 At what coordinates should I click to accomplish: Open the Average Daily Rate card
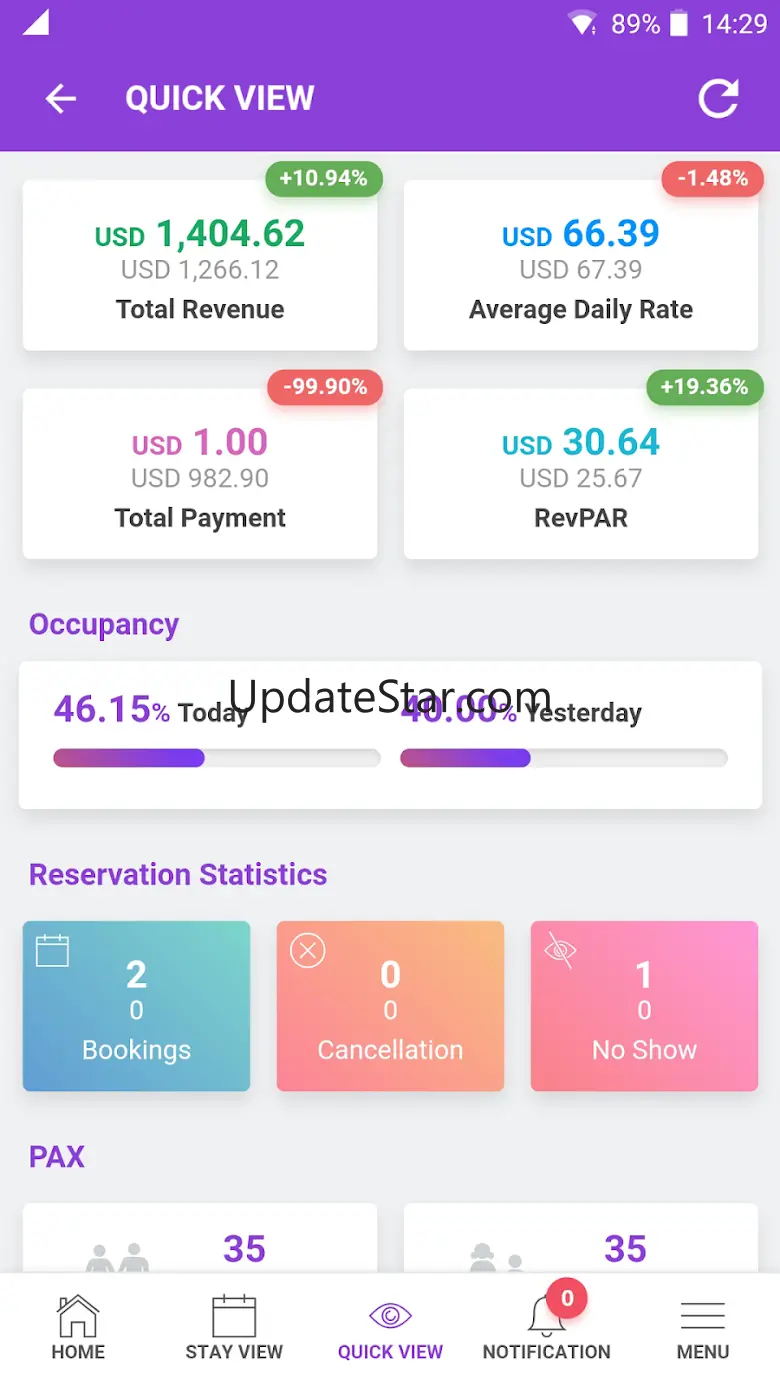click(580, 266)
